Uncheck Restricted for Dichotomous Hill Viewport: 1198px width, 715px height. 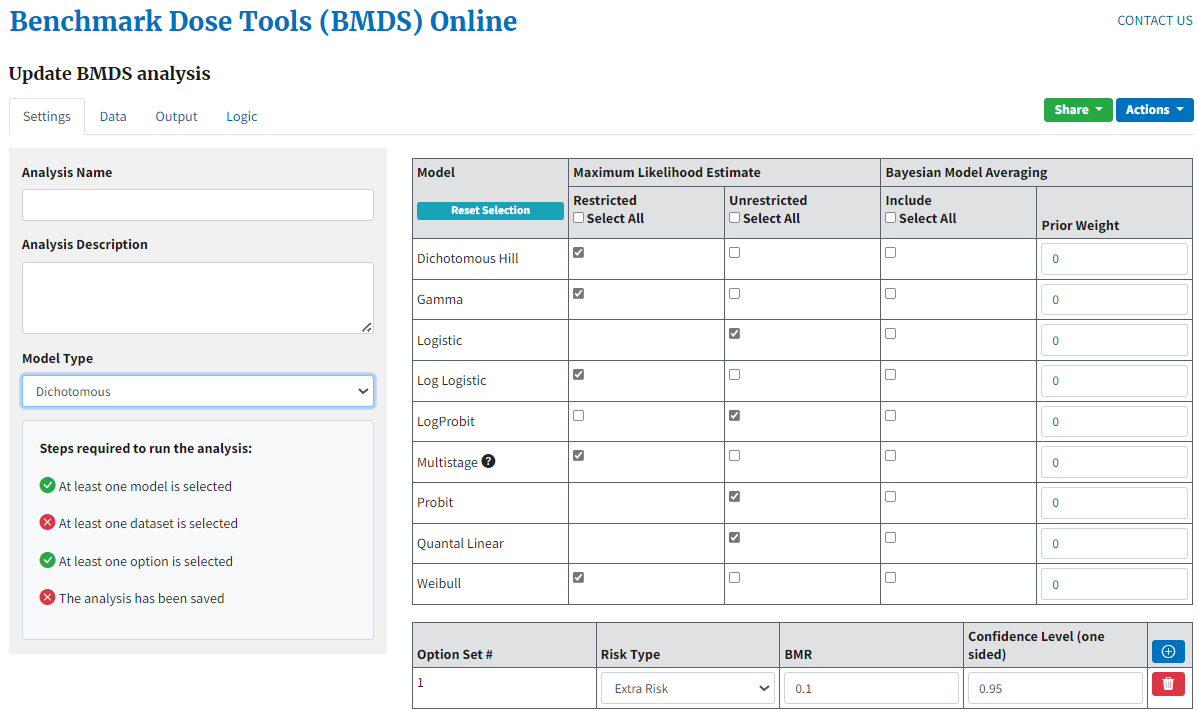pyautogui.click(x=578, y=252)
